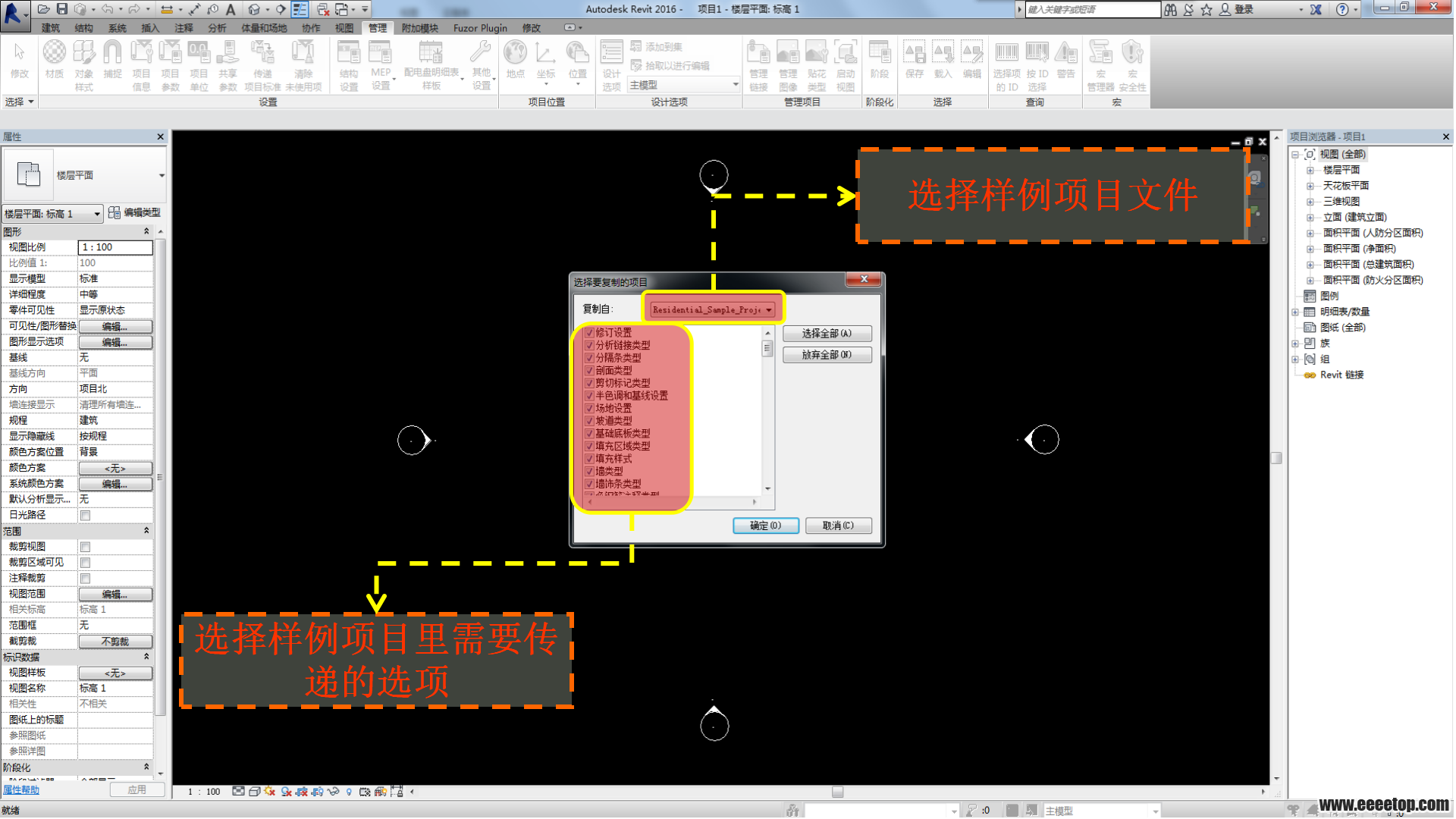Toggle 裁剪视图 checkbox

86,547
